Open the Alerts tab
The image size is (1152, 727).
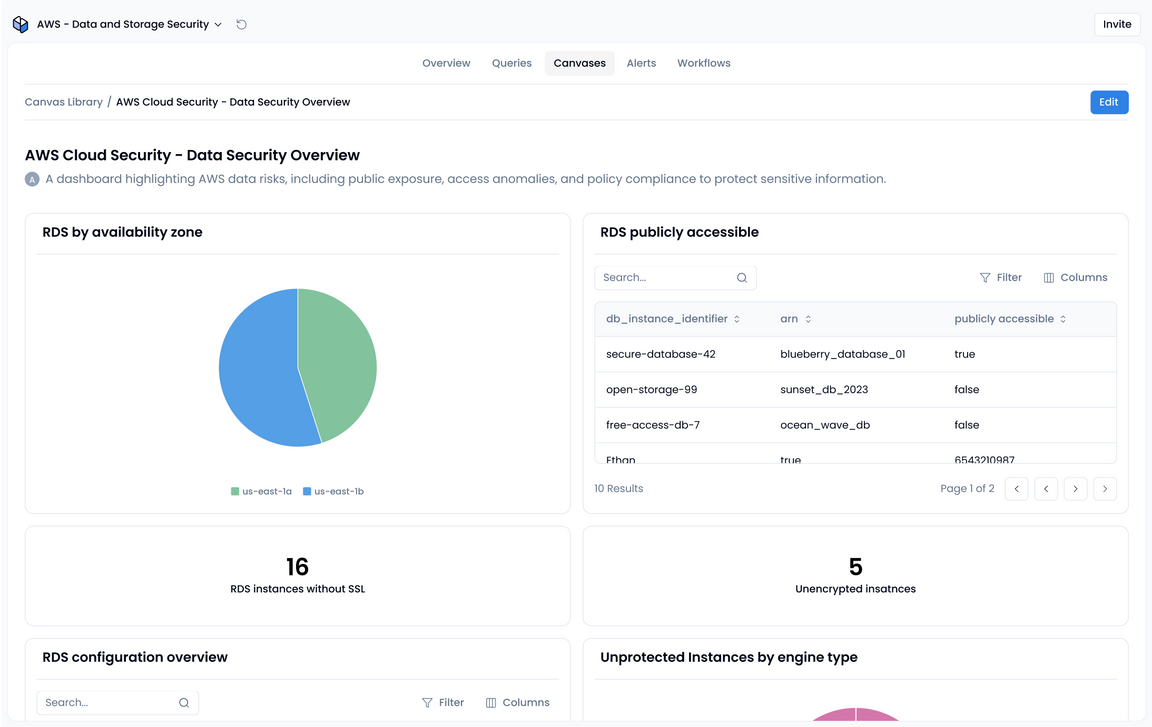coord(641,63)
